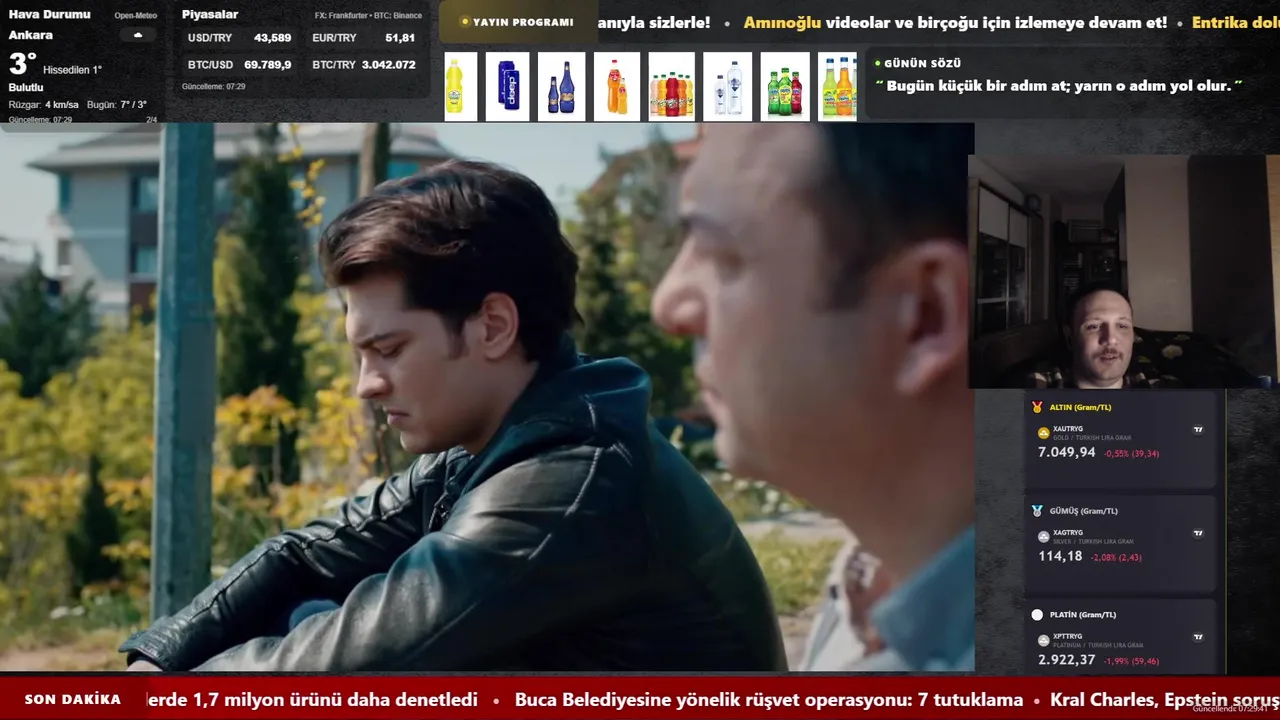Select the clear water bottles thumbnail

(x=727, y=87)
